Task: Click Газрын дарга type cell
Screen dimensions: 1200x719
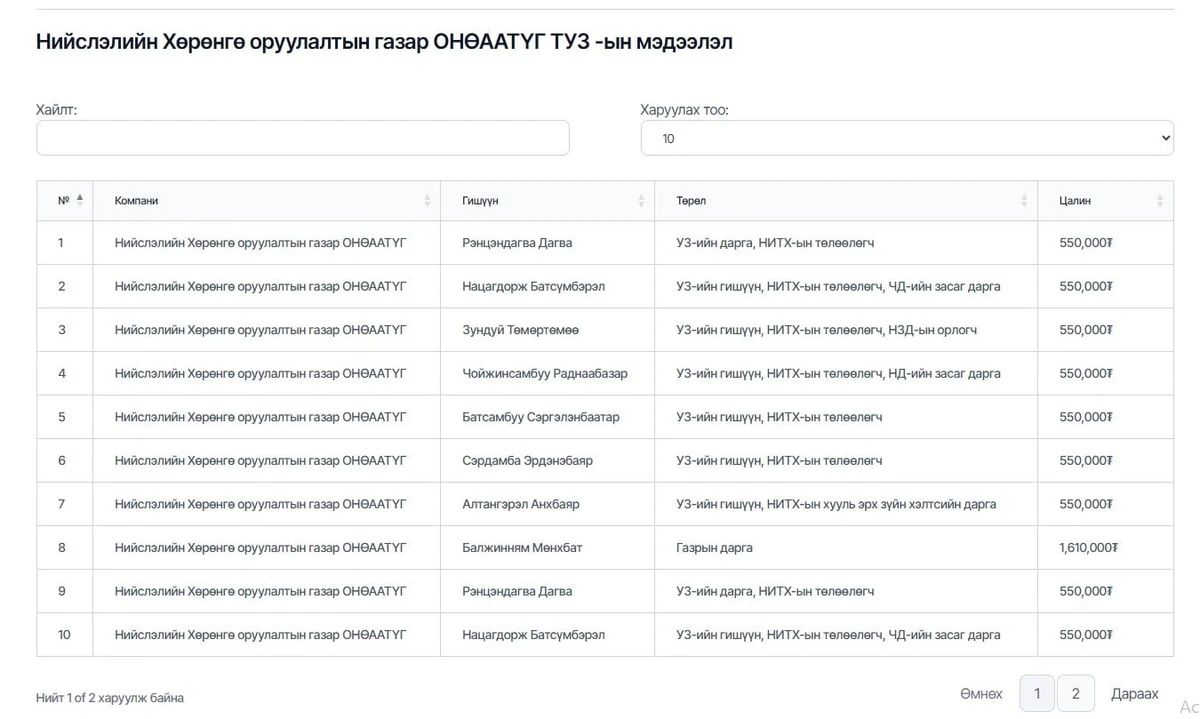Action: point(714,548)
